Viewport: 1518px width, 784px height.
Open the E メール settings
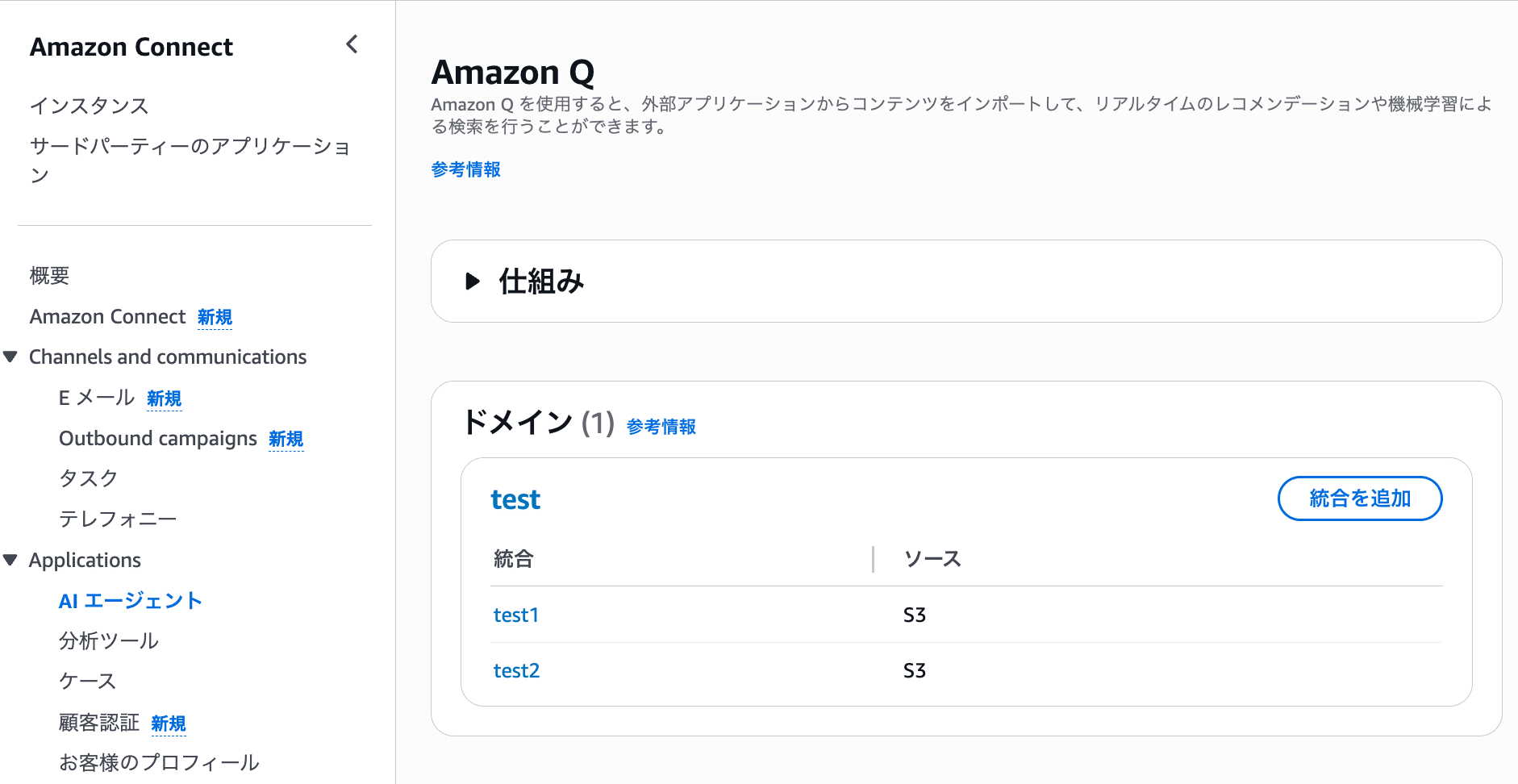pos(95,397)
